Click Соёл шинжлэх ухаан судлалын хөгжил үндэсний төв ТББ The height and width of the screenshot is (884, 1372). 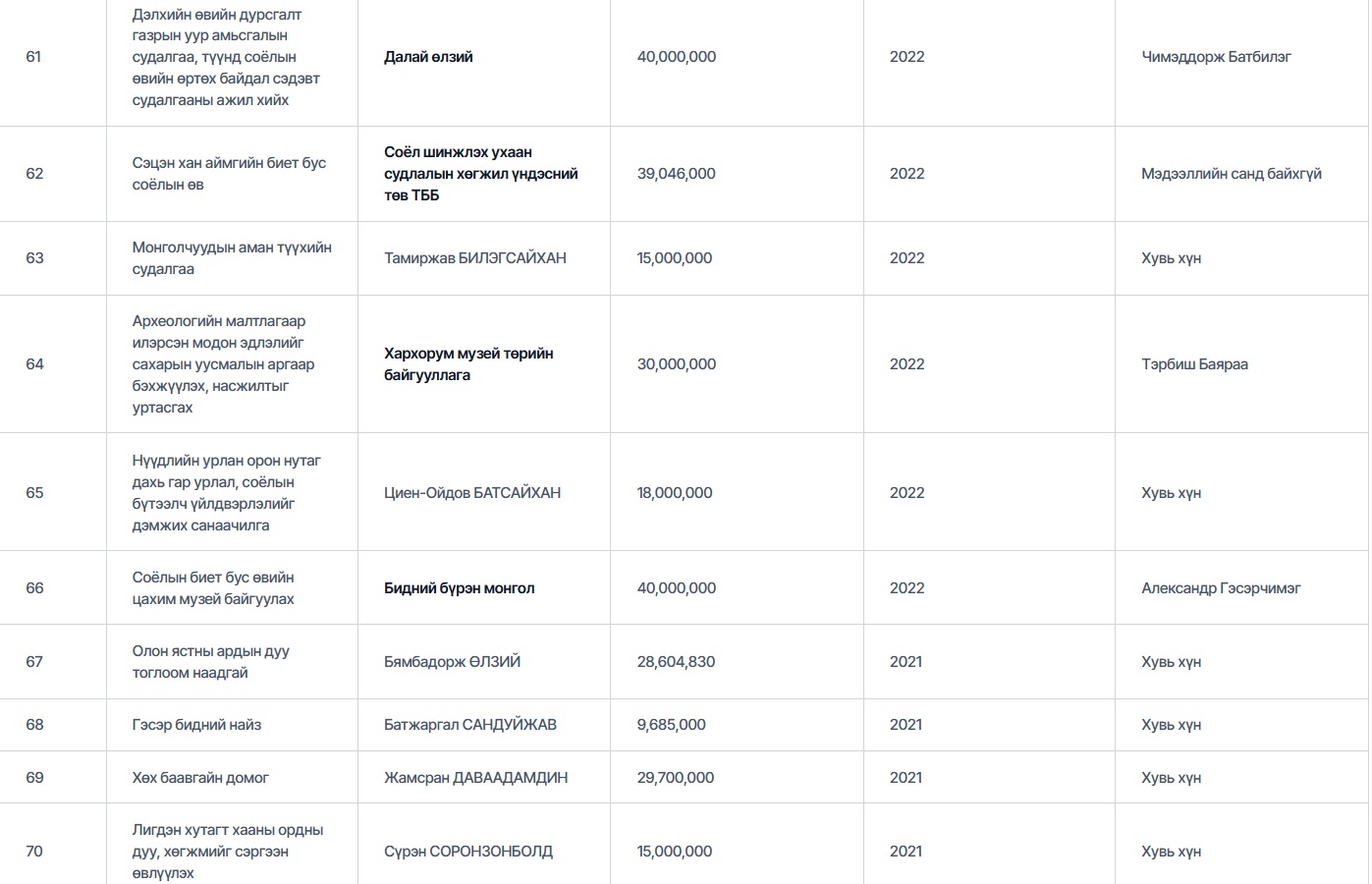tap(480, 174)
